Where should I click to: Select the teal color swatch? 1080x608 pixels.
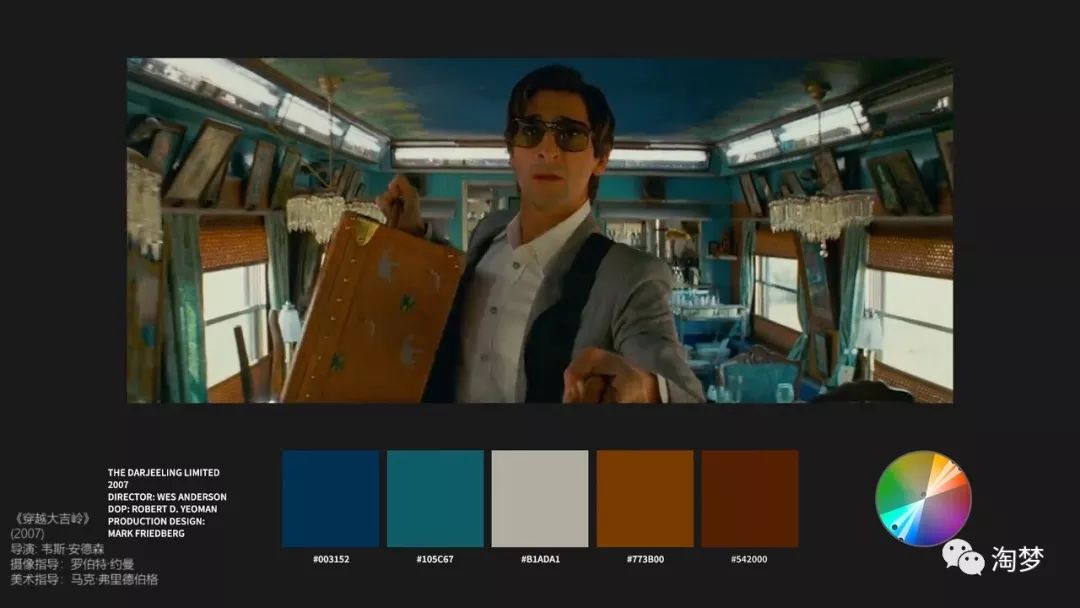click(435, 498)
